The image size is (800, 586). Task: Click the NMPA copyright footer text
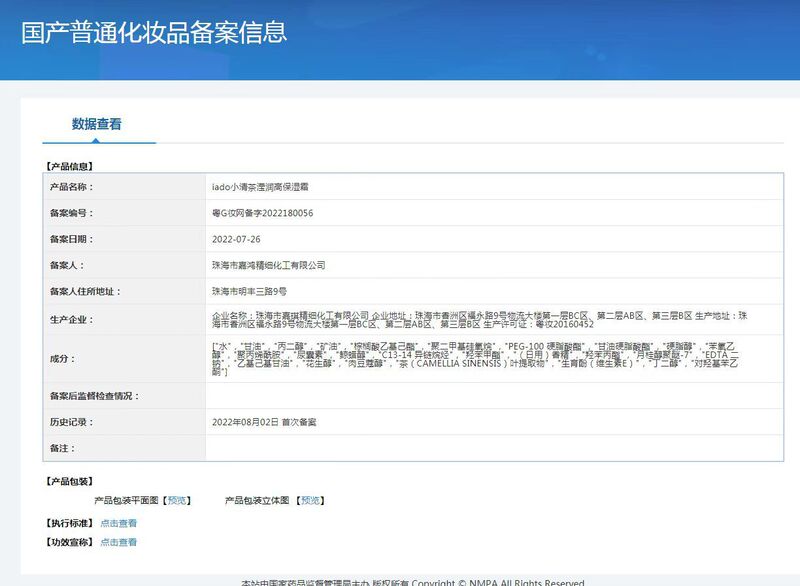pos(413,582)
